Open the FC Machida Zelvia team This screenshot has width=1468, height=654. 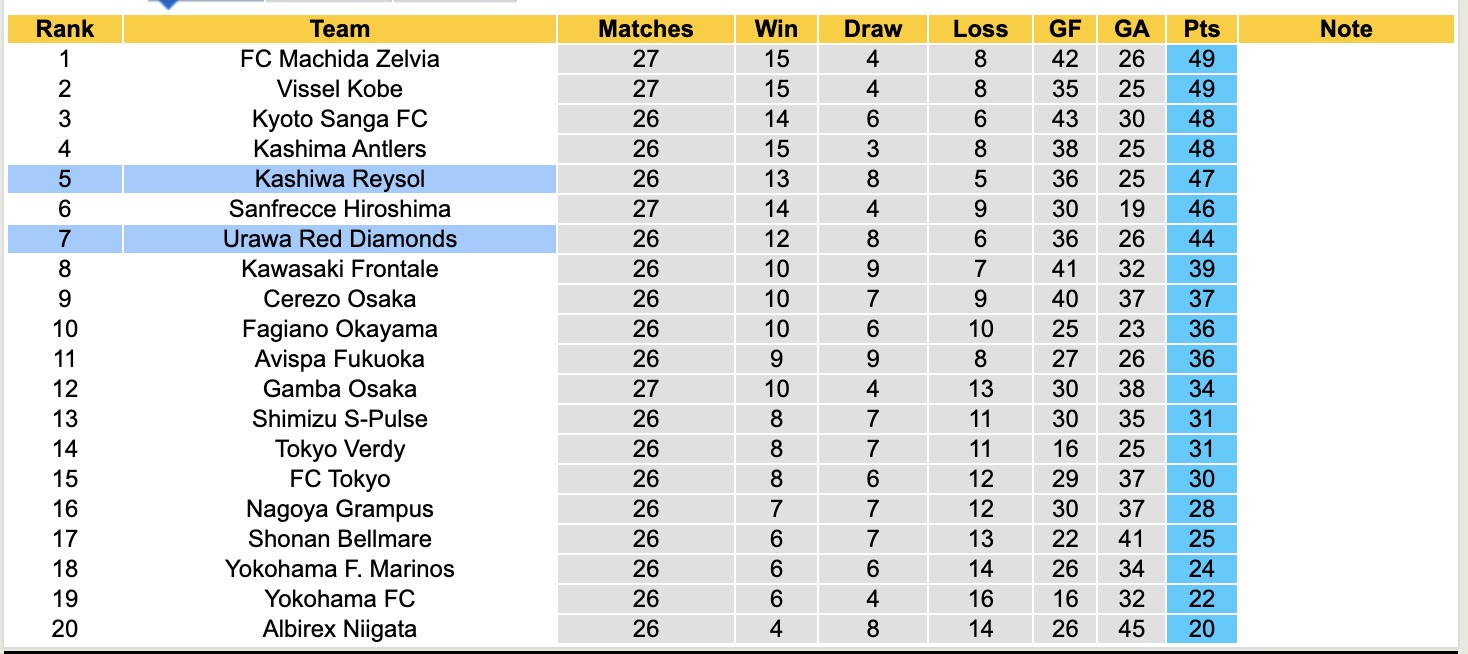[x=340, y=59]
